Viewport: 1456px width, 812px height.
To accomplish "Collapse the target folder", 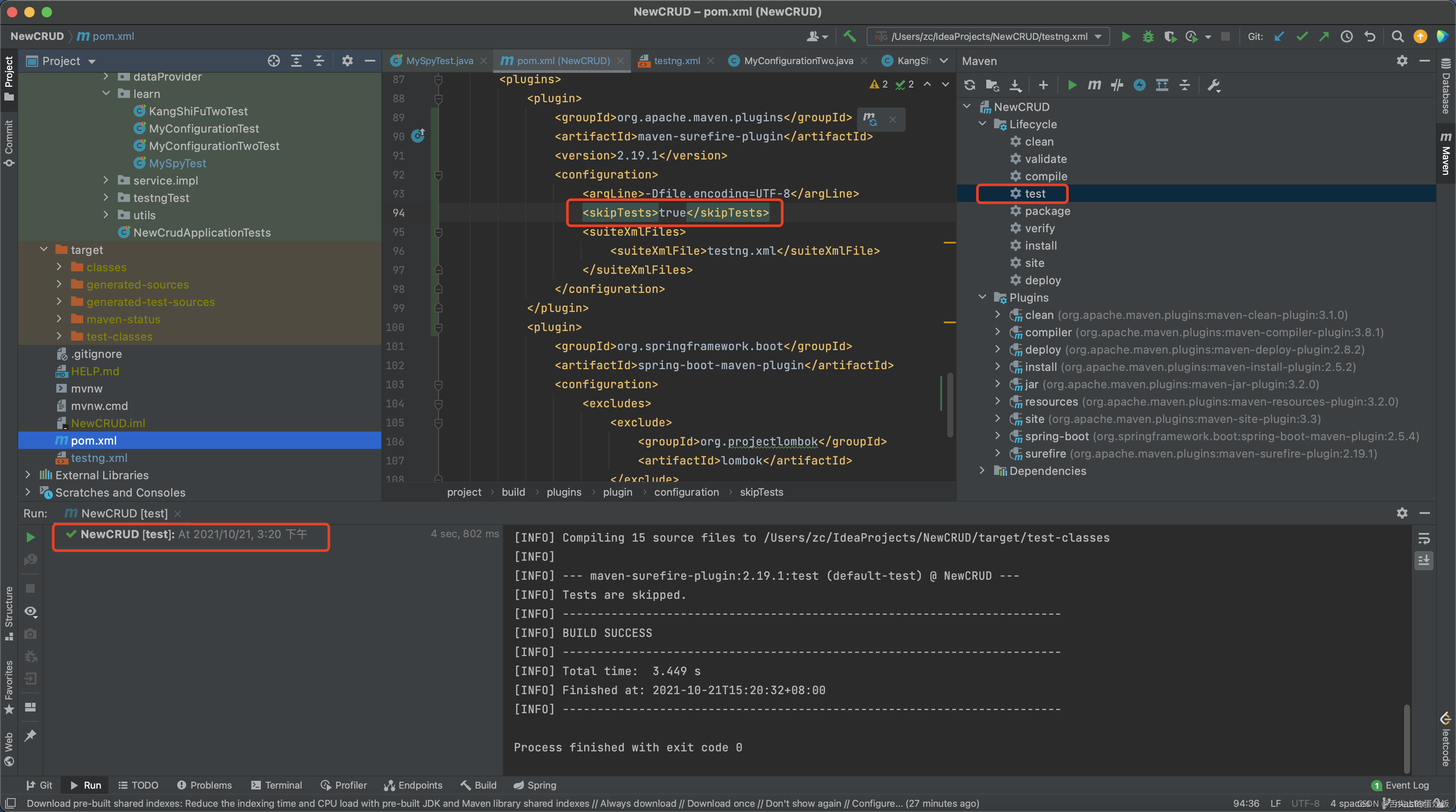I will [x=44, y=249].
